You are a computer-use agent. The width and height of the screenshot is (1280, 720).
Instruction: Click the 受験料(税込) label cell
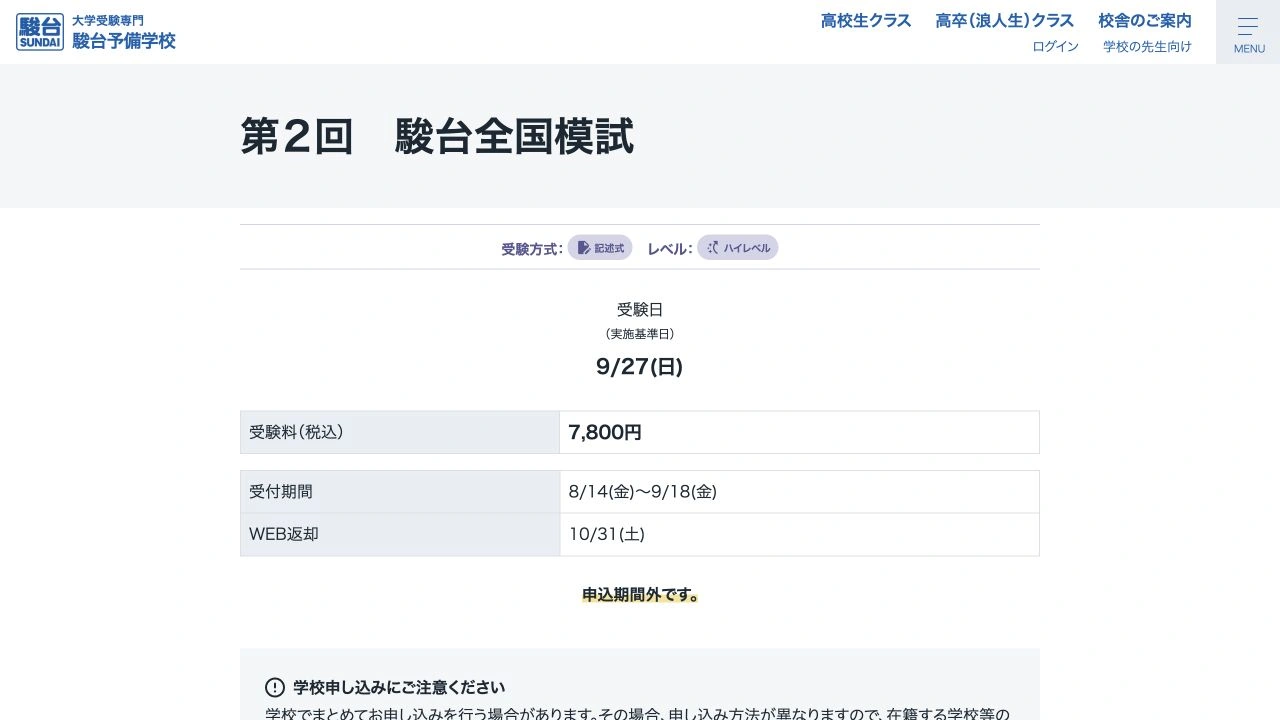400,432
